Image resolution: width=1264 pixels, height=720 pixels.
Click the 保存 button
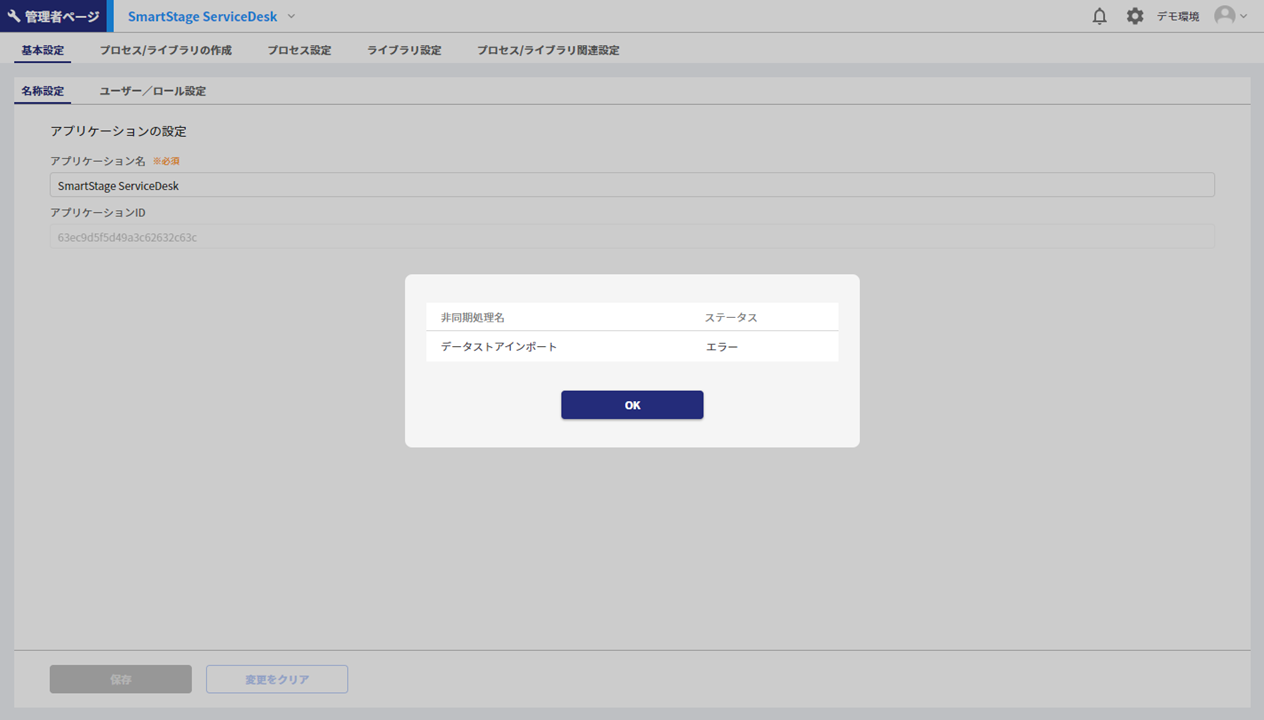(120, 679)
